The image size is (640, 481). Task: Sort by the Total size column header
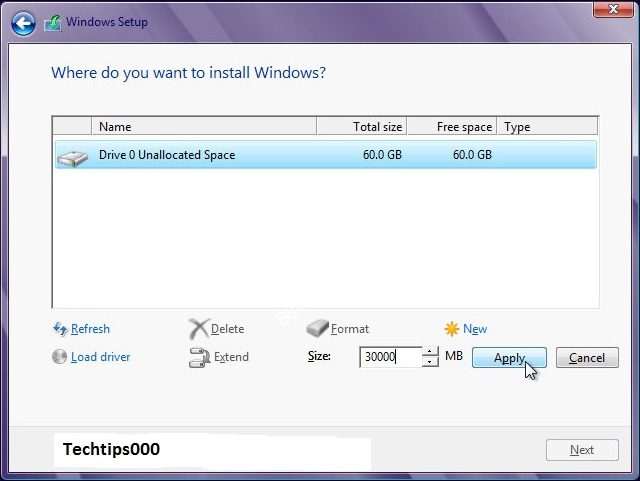click(x=362, y=127)
